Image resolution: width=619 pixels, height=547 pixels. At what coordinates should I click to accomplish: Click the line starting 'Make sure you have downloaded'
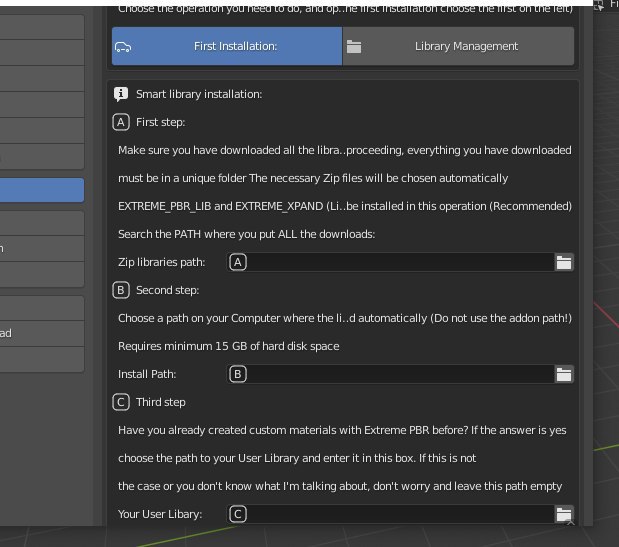coord(345,150)
